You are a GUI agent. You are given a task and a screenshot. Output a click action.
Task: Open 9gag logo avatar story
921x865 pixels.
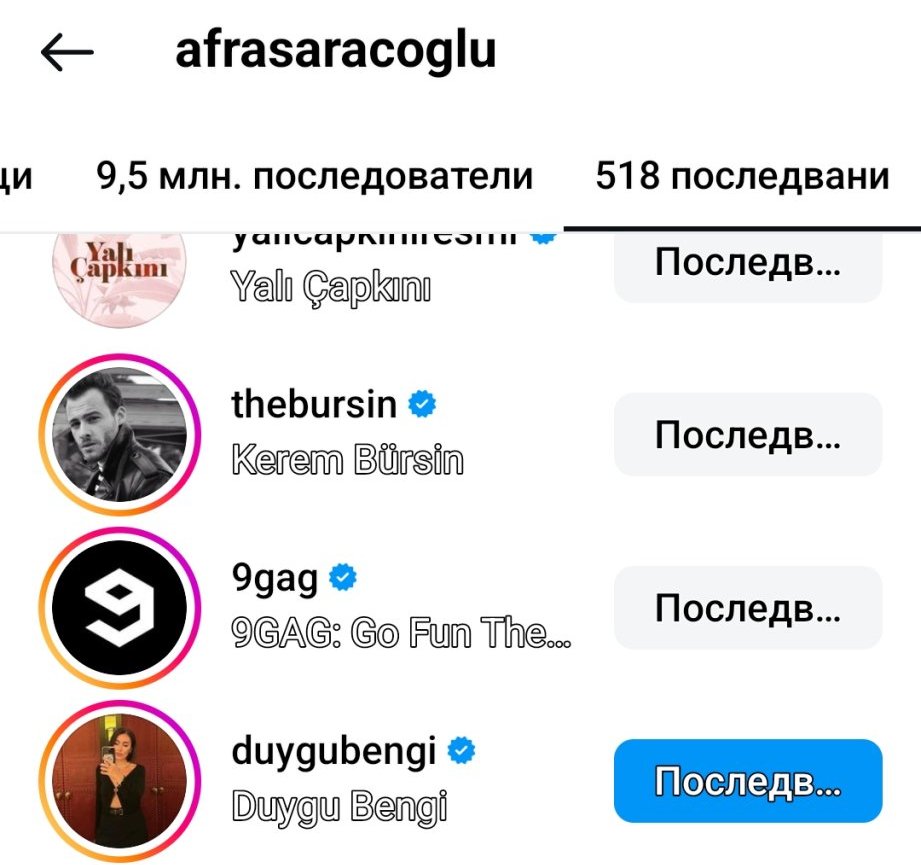120,608
